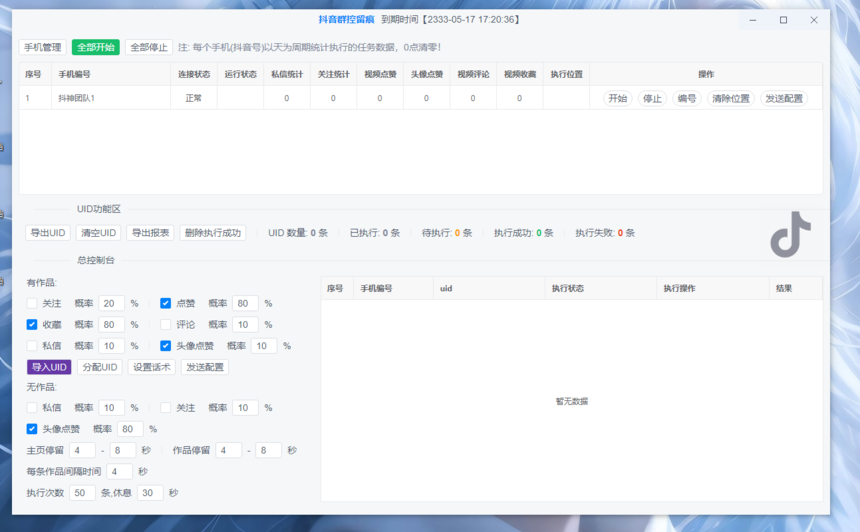Click 开始 in the 抖神团队1 row
The image size is (860, 532).
click(618, 98)
